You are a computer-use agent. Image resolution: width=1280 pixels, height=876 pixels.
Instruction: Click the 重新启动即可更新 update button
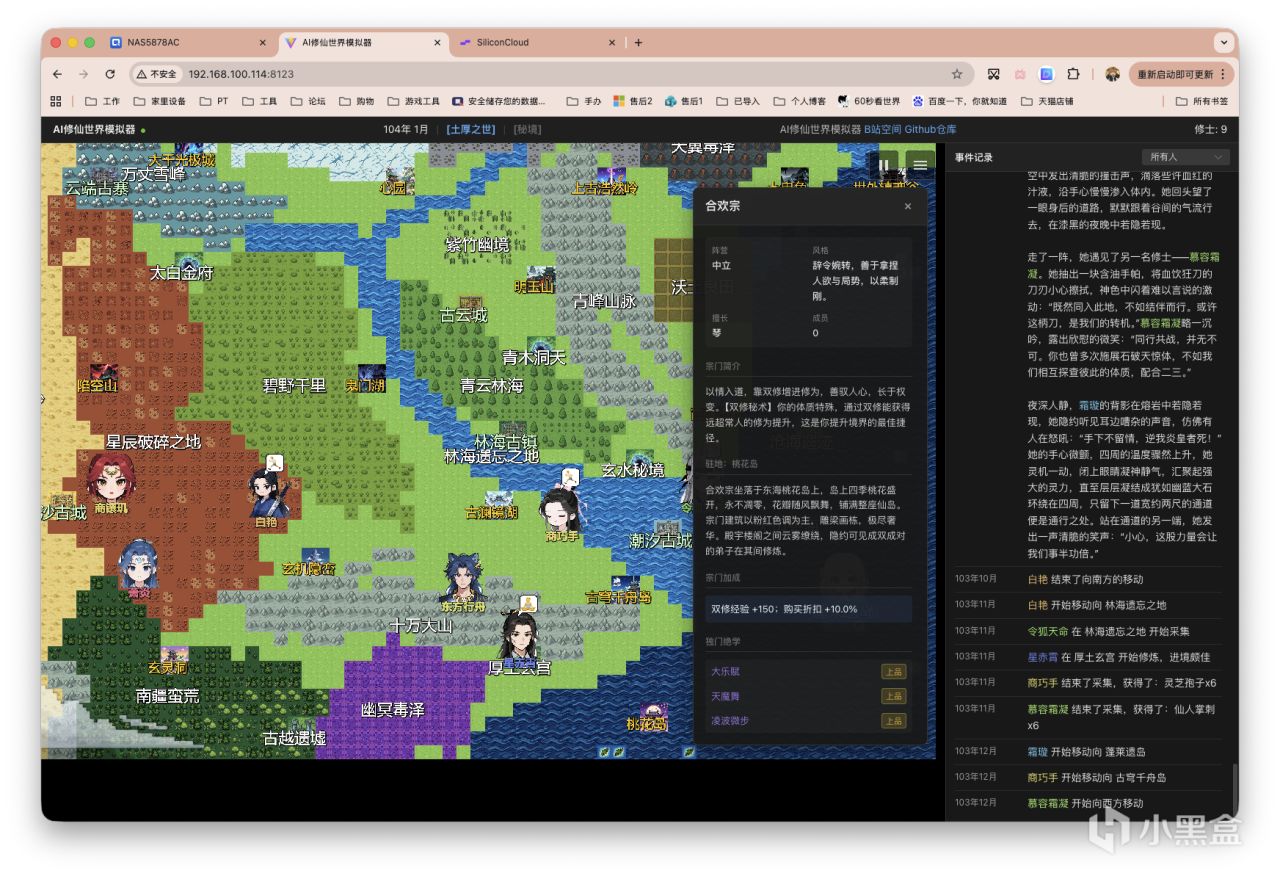tap(1181, 74)
